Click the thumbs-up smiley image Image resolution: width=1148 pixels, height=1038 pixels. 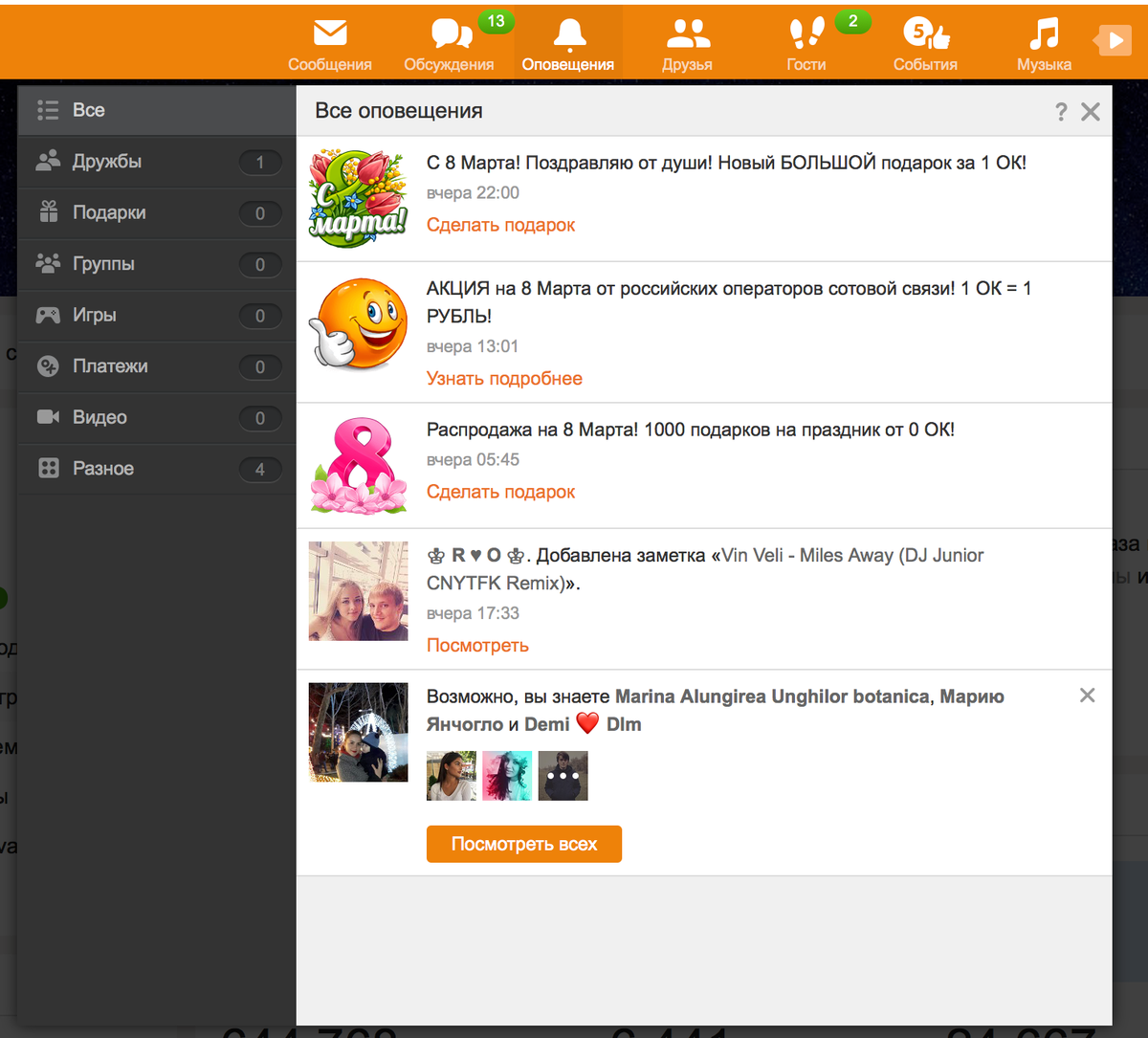pos(359,322)
